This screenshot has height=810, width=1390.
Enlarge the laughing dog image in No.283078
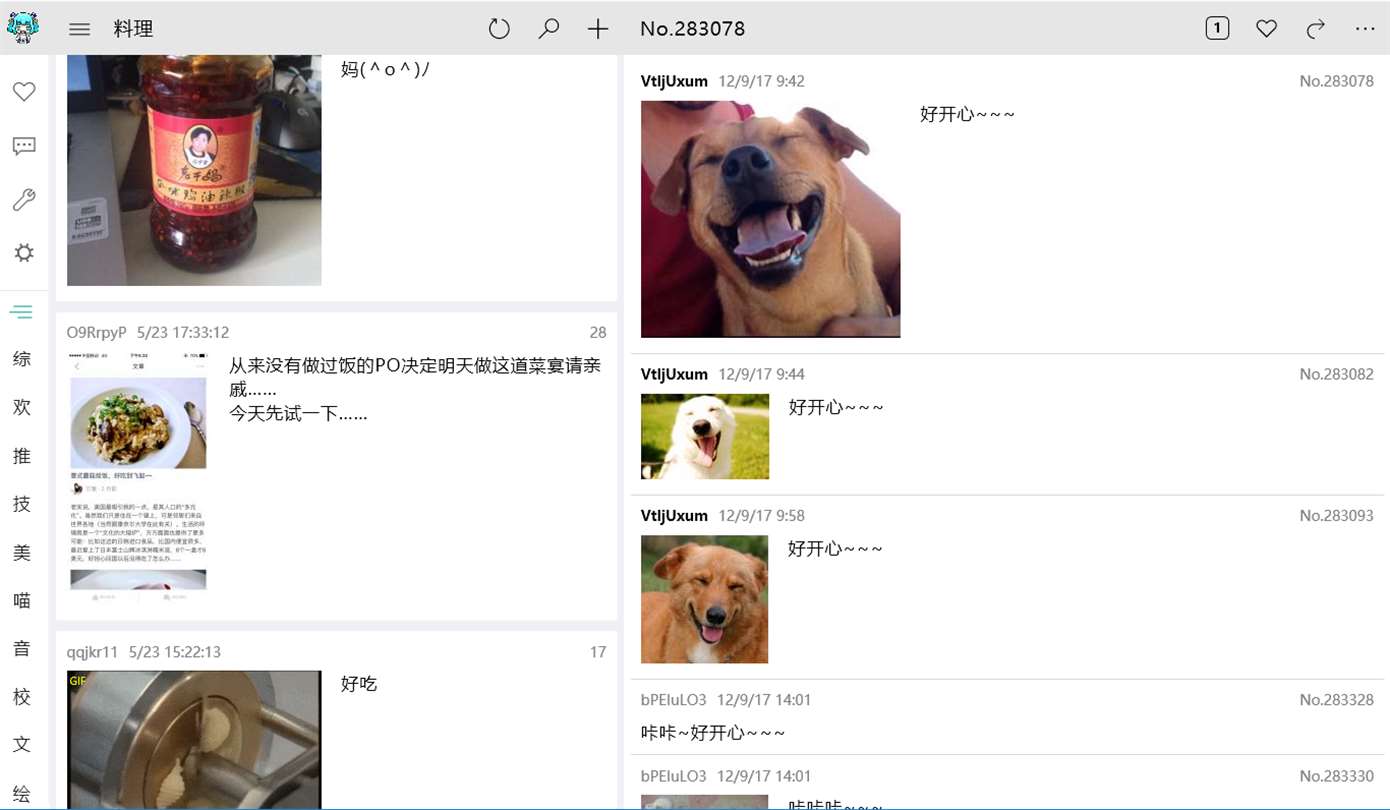pyautogui.click(x=770, y=219)
